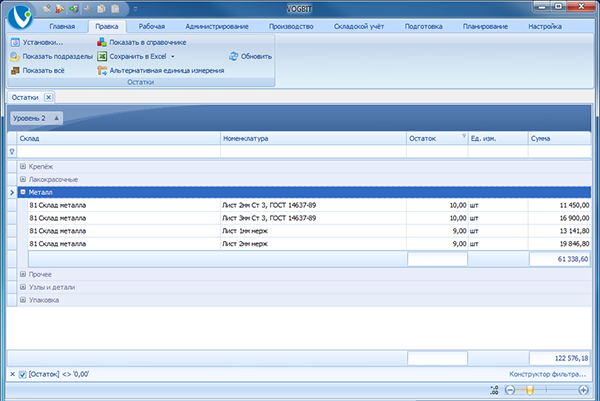
Task: Click the Показать всё icon
Action: tap(14, 71)
